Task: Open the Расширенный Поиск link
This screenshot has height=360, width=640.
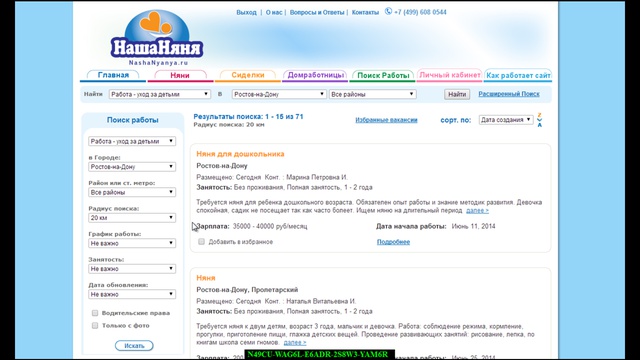Action: pyautogui.click(x=509, y=94)
